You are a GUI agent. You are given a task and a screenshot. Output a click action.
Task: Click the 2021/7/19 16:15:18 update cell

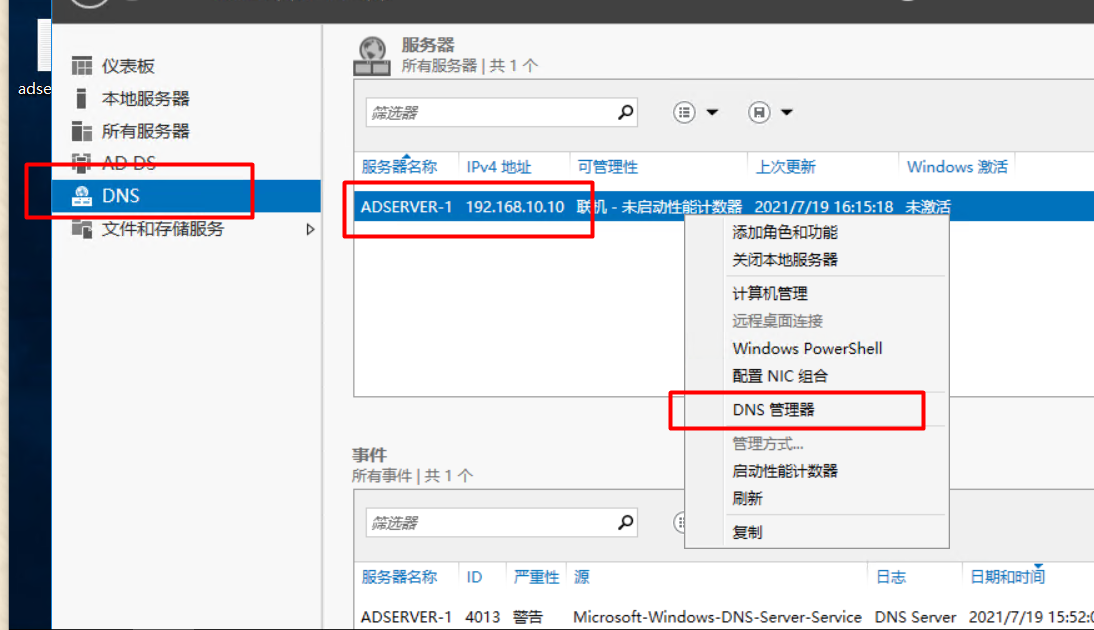tap(823, 207)
